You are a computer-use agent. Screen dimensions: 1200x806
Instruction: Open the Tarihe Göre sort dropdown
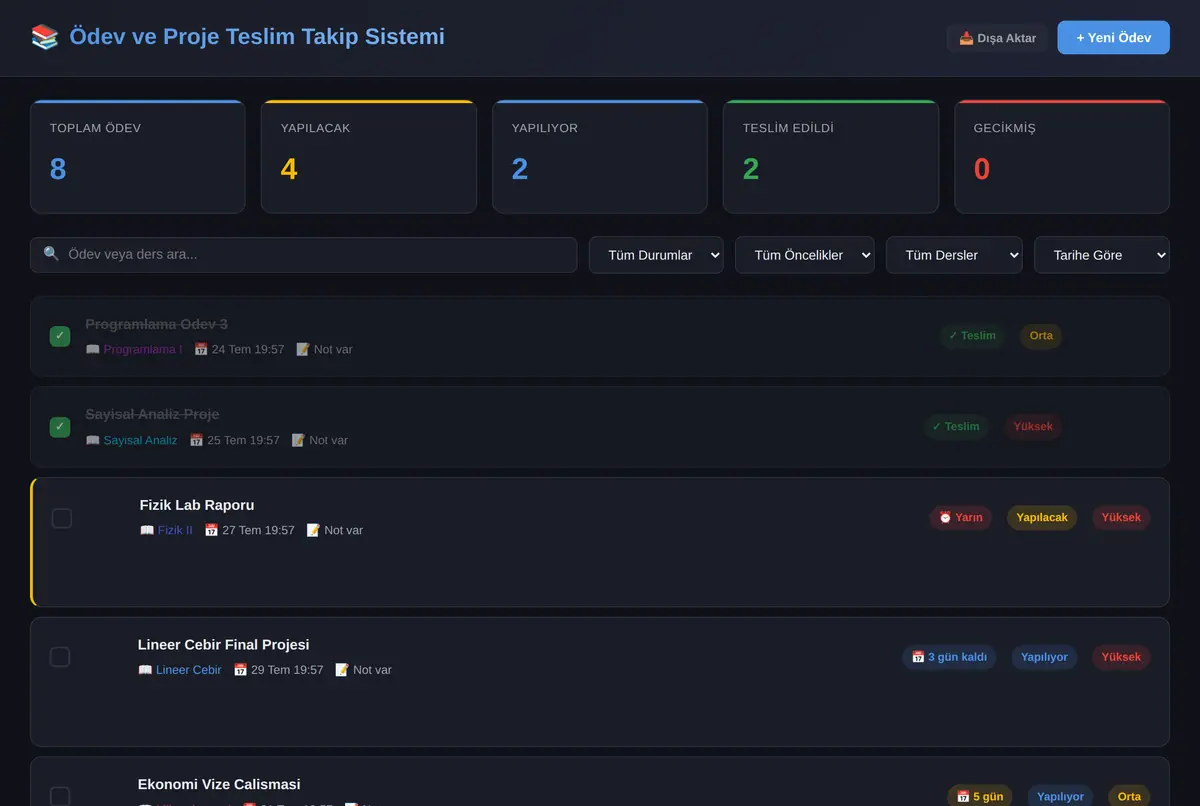pyautogui.click(x=1102, y=255)
